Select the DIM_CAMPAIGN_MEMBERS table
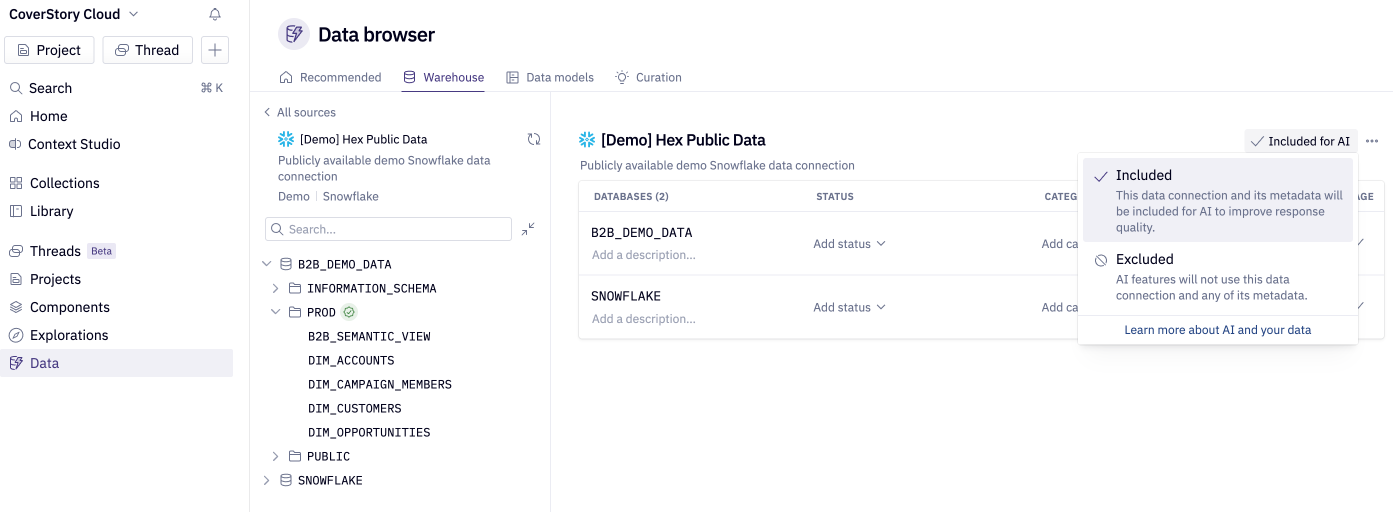This screenshot has height=512, width=1393. click(x=380, y=384)
